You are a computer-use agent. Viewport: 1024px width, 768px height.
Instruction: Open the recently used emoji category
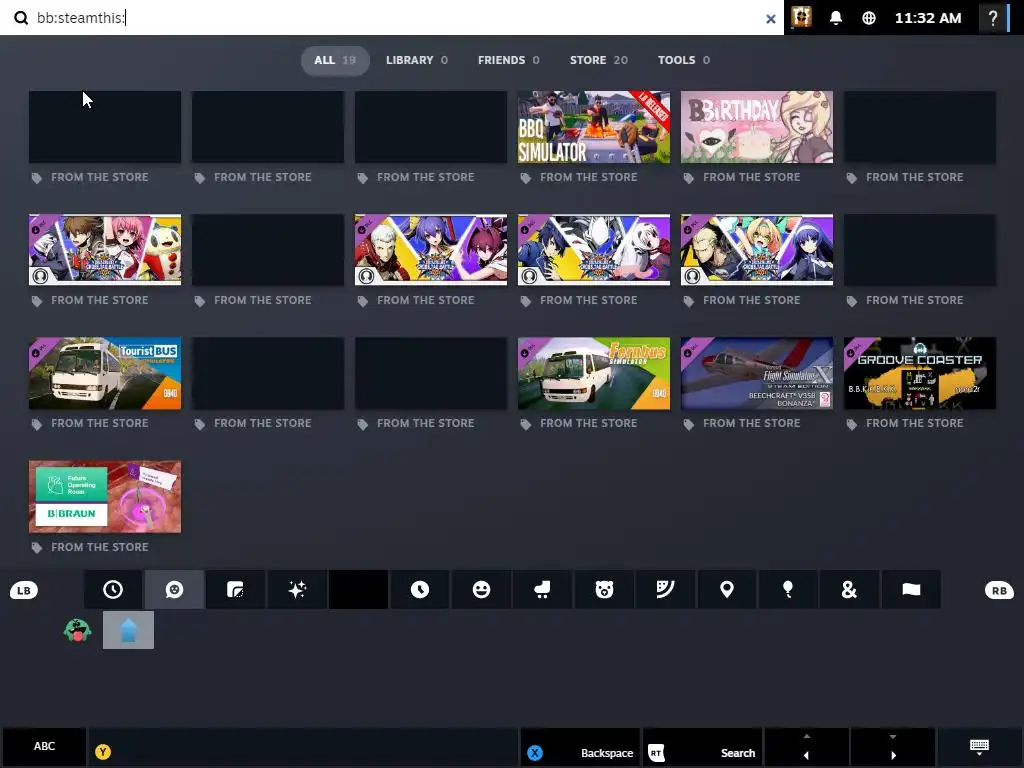(113, 590)
